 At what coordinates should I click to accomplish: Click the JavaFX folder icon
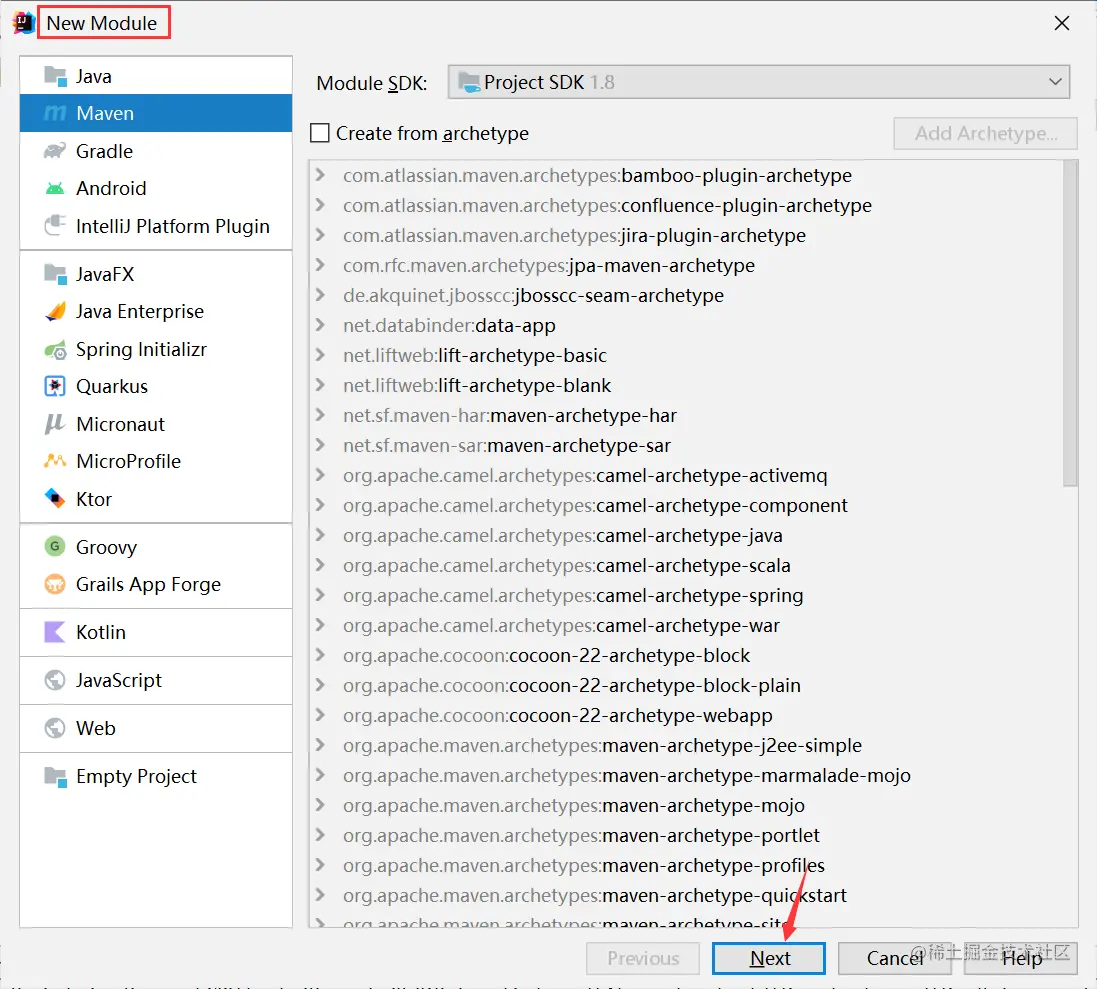point(55,273)
